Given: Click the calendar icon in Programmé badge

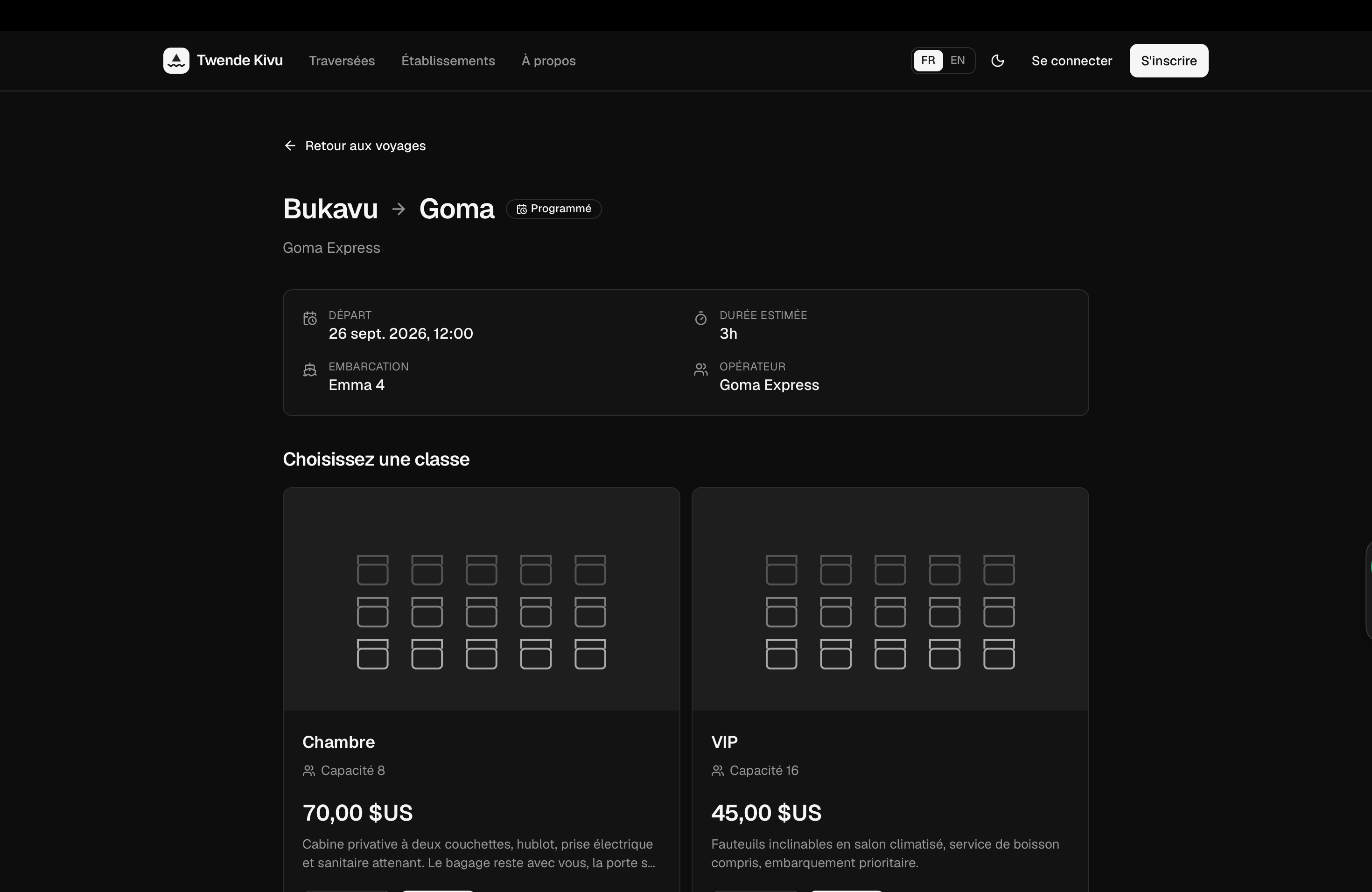Looking at the screenshot, I should click(522, 209).
